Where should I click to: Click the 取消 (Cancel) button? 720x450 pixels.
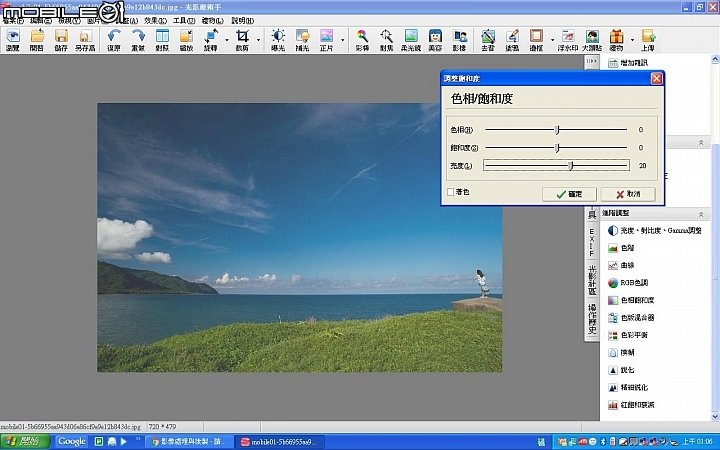pyautogui.click(x=628, y=193)
